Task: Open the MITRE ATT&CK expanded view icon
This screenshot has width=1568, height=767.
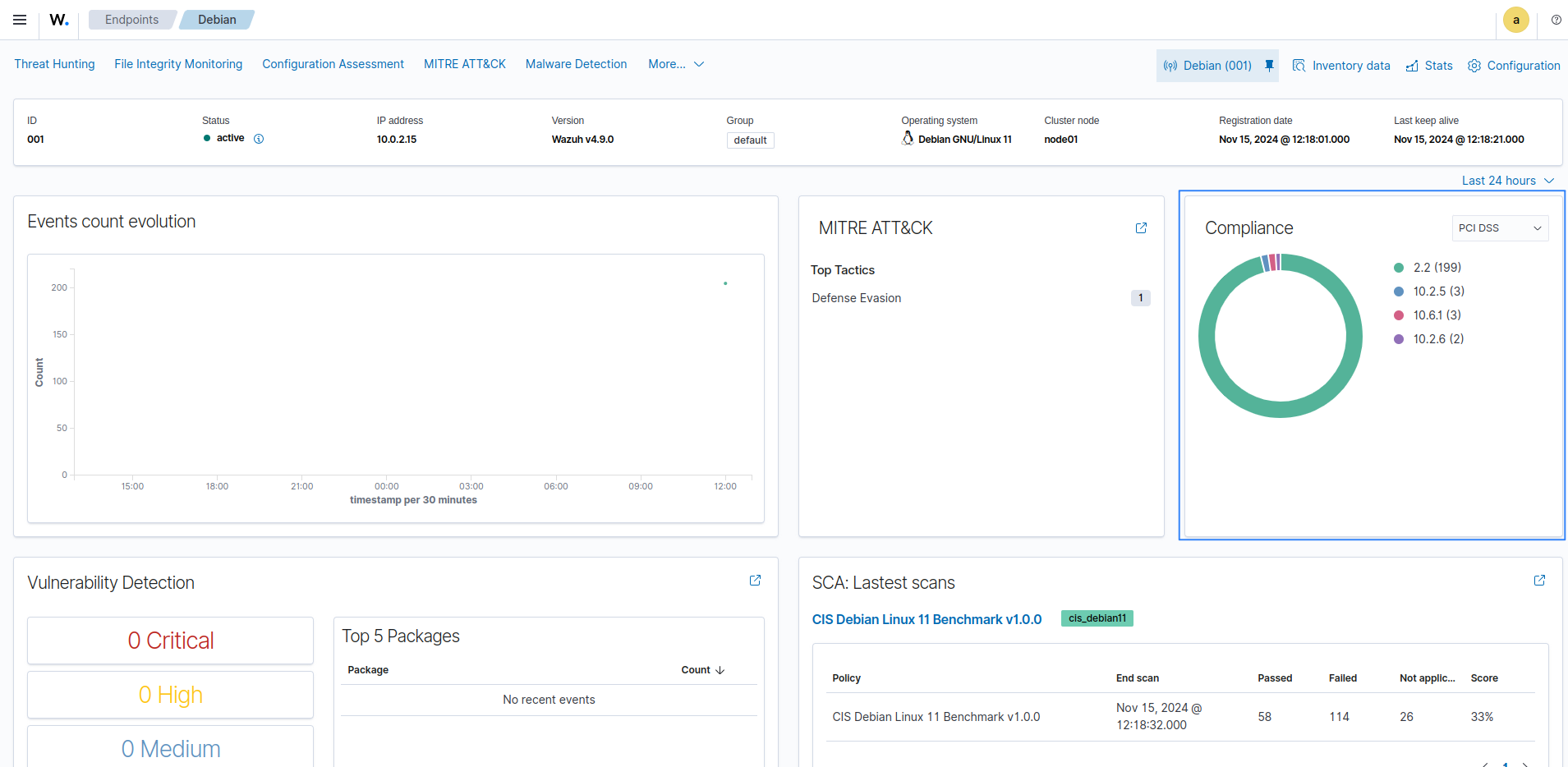Action: (x=1140, y=228)
